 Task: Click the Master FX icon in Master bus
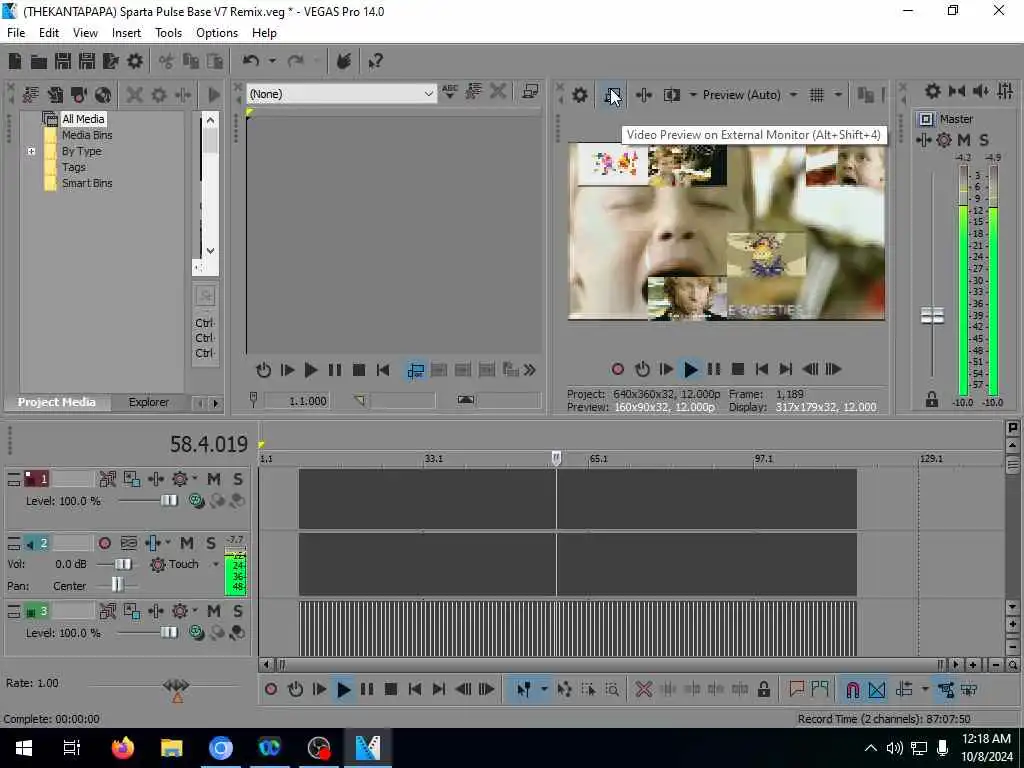(x=923, y=140)
